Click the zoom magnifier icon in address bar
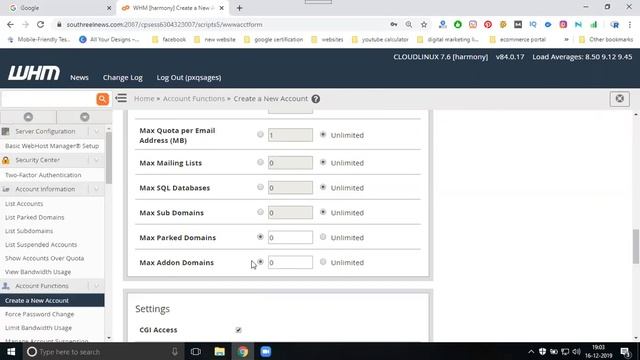 point(409,24)
